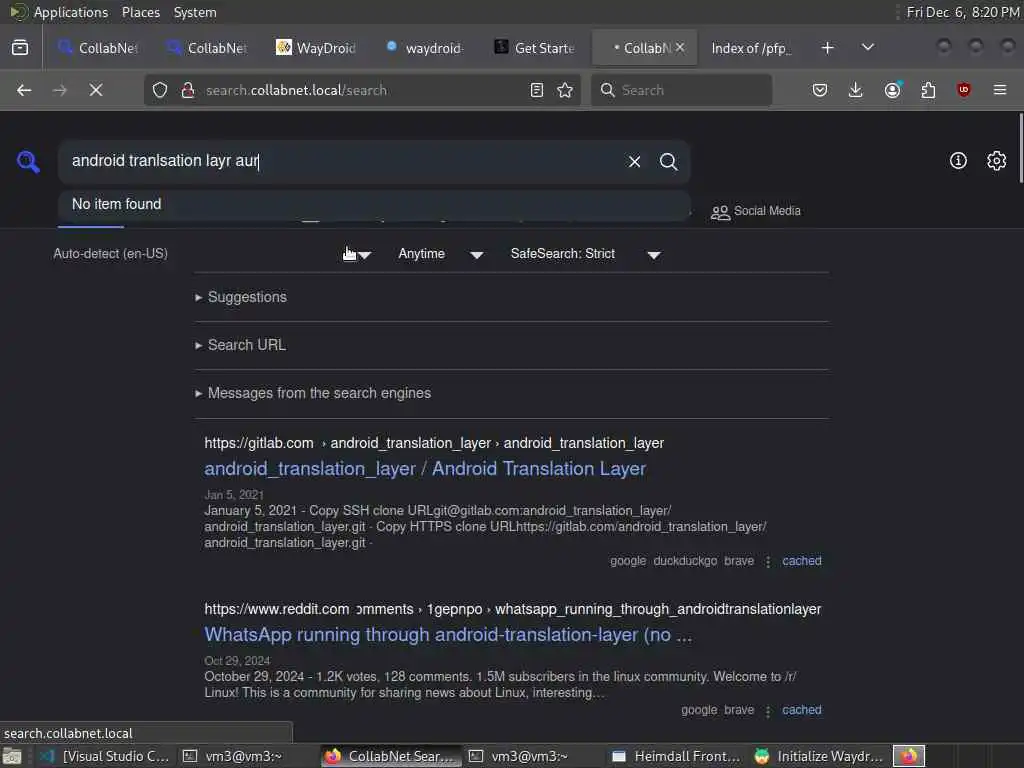Viewport: 1024px width, 768px height.
Task: Focus the Firefox Search bar
Action: (x=681, y=90)
